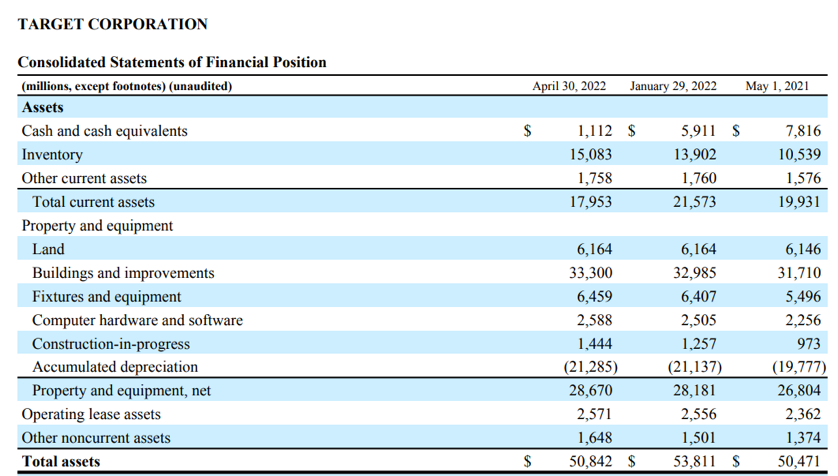Click the buildings value 33,300
This screenshot has width=838, height=476.
591,273
